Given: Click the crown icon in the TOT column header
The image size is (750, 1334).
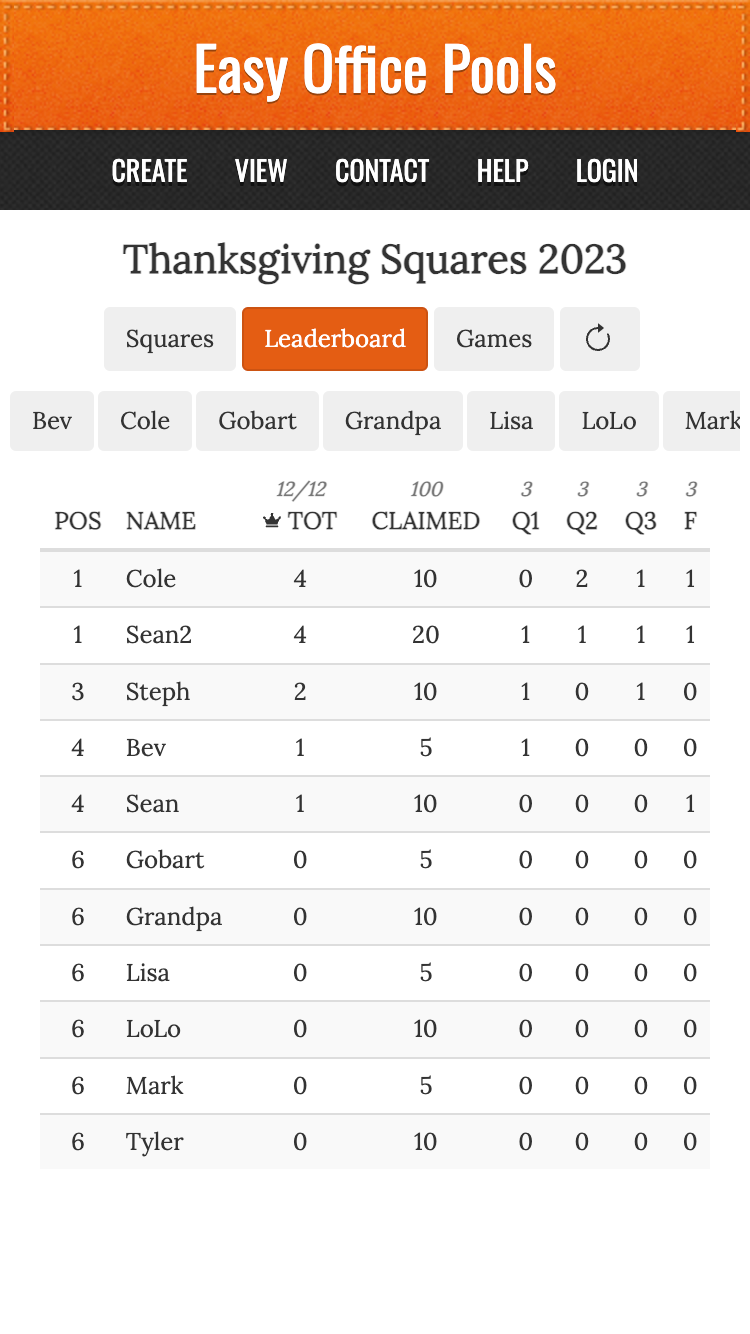Looking at the screenshot, I should (270, 521).
